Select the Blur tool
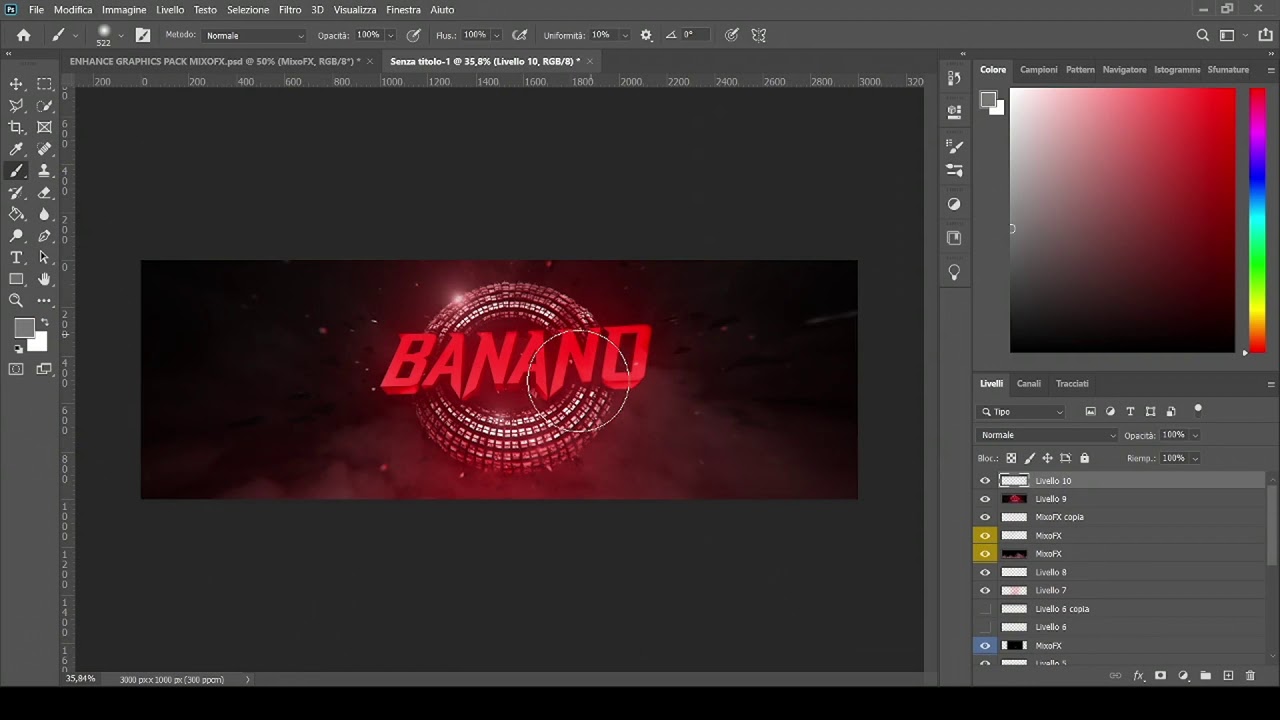Image resolution: width=1280 pixels, height=720 pixels. tap(44, 214)
